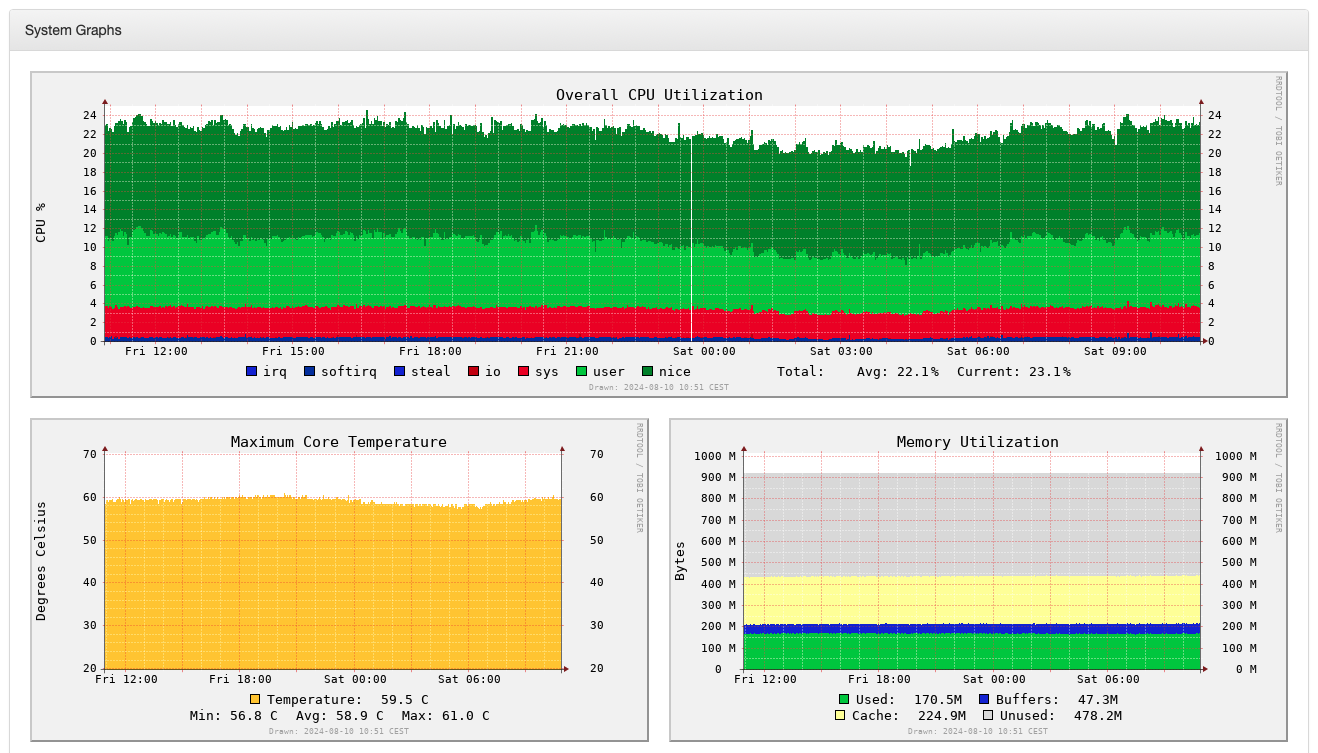
Task: Click the 'sys' legend label
Action: [x=546, y=371]
